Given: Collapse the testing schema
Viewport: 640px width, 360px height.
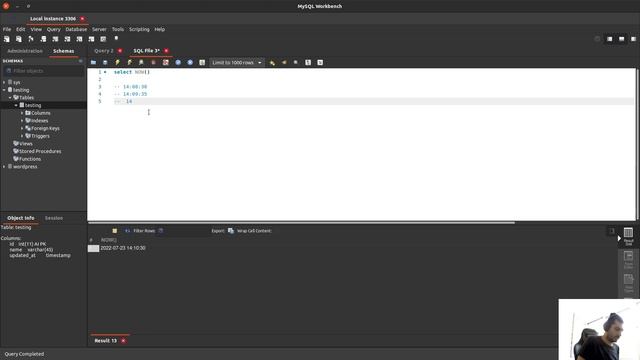Looking at the screenshot, I should coord(4,90).
